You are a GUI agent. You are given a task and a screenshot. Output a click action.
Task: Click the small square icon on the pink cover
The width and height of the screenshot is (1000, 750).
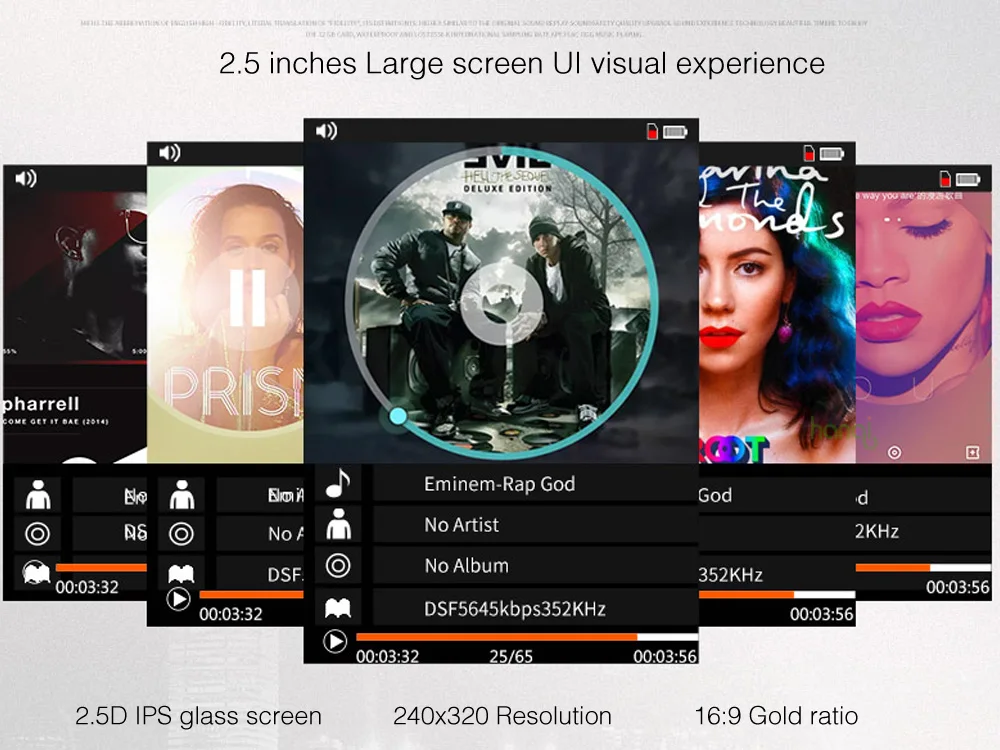tap(973, 453)
